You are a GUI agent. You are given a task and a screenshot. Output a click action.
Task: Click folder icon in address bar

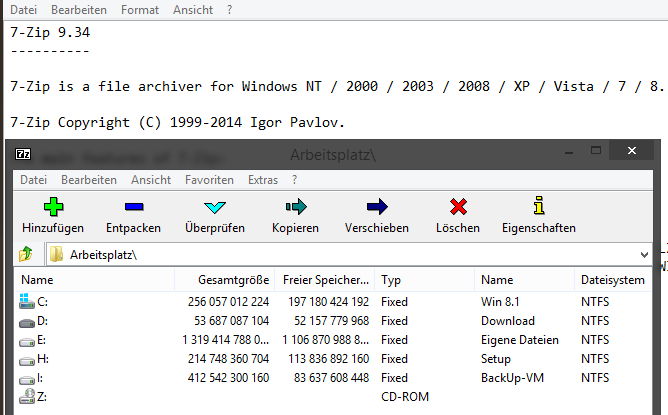(x=56, y=254)
